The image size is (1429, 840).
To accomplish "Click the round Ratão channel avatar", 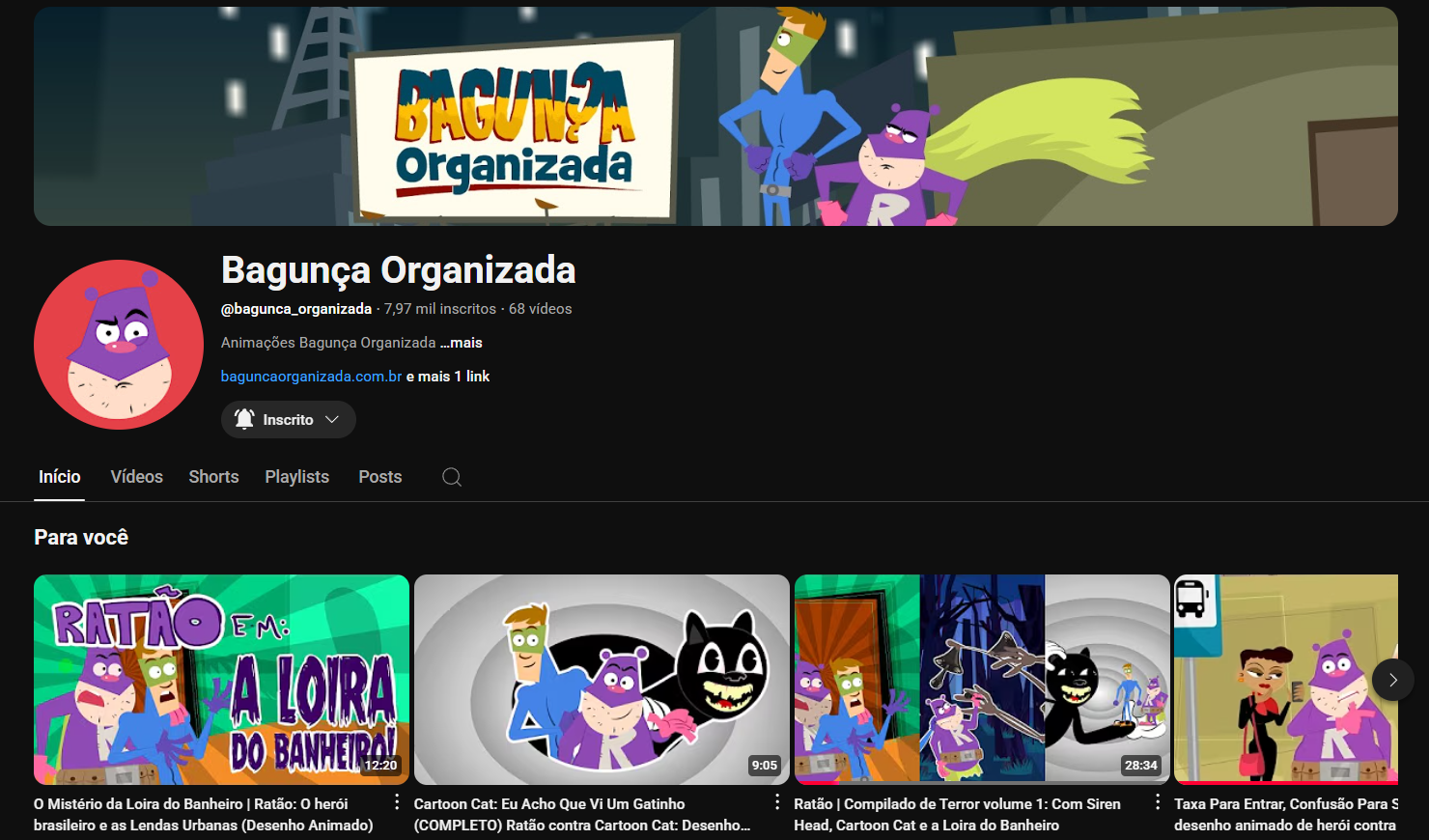I will pyautogui.click(x=119, y=345).
